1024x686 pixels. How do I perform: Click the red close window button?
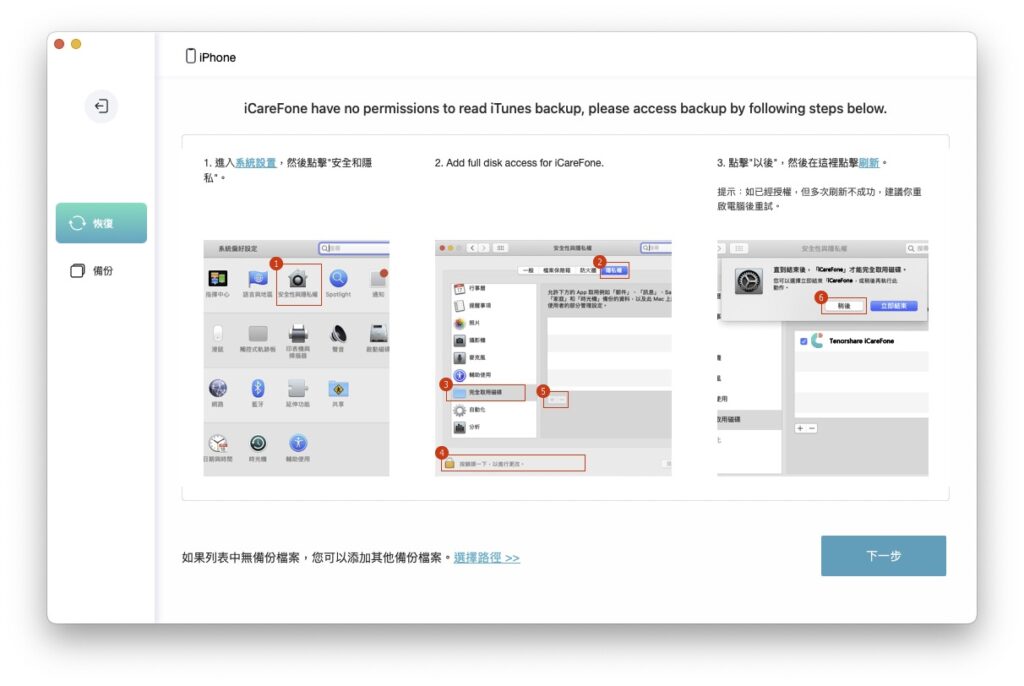pyautogui.click(x=59, y=44)
